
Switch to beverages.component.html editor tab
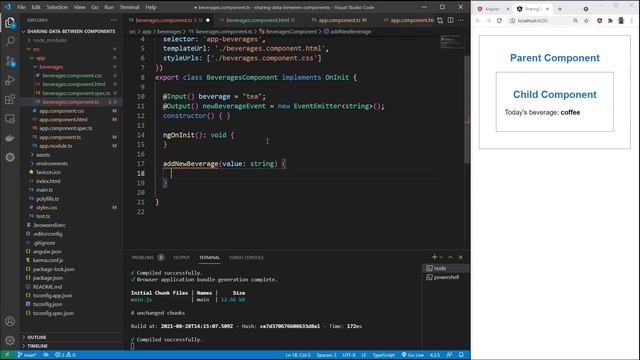[257, 20]
